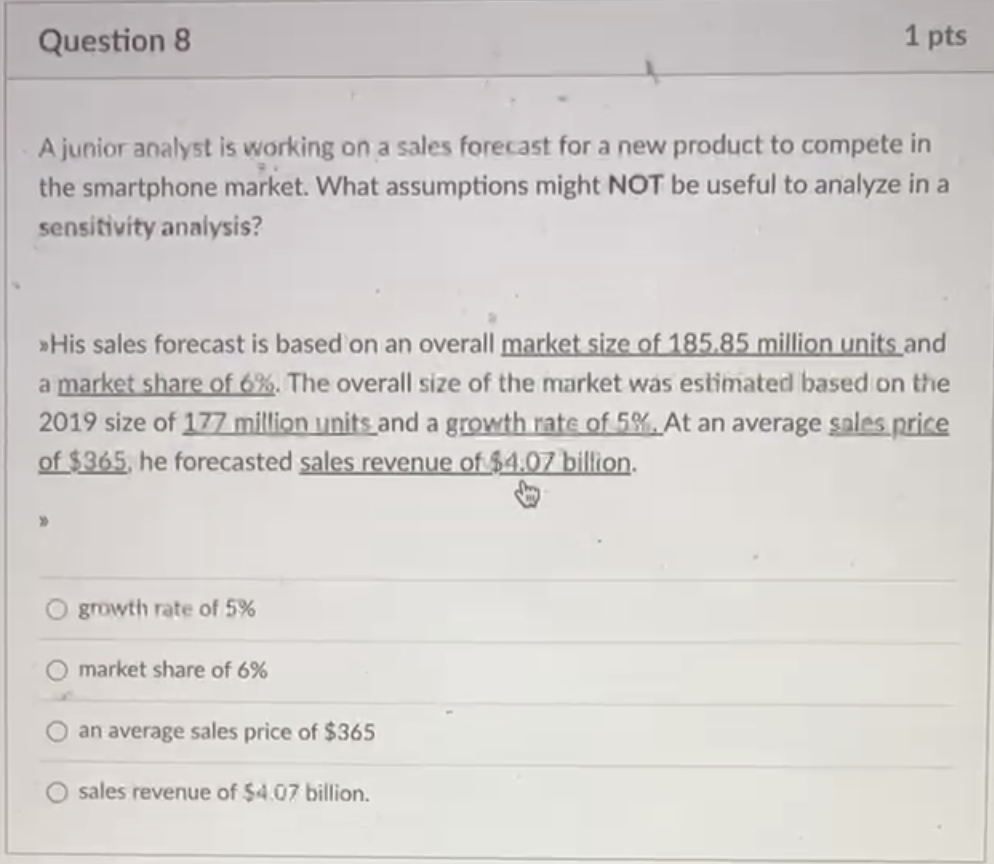This screenshot has width=994, height=864.
Task: Select the market share of 6% option
Action: tap(58, 670)
